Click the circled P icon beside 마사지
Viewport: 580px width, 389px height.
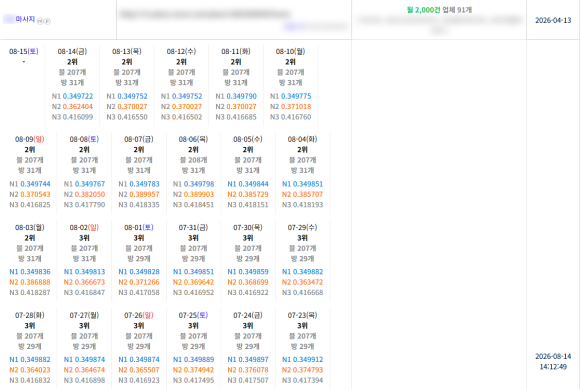(x=47, y=21)
